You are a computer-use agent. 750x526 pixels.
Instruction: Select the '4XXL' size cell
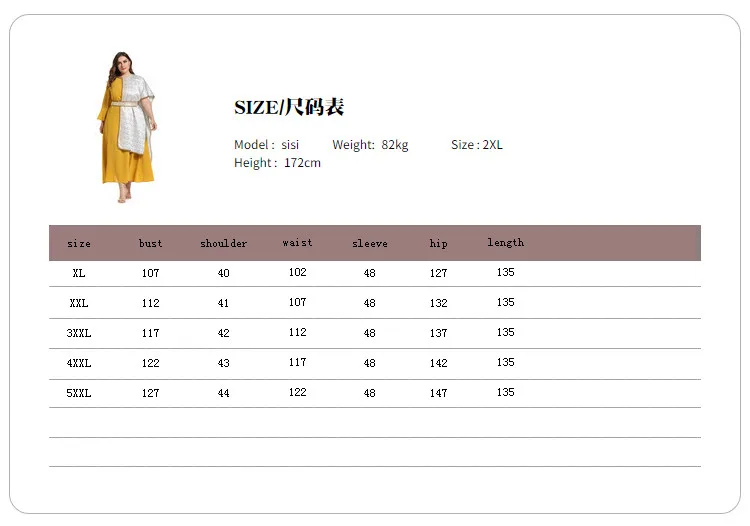79,363
